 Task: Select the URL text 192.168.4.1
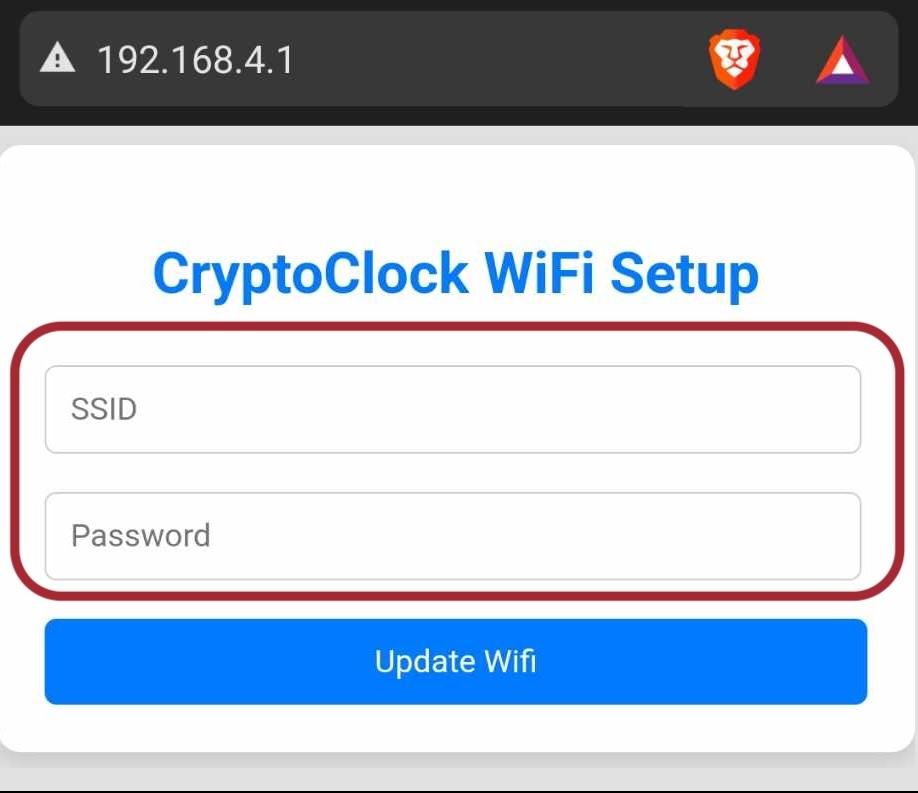pos(196,60)
